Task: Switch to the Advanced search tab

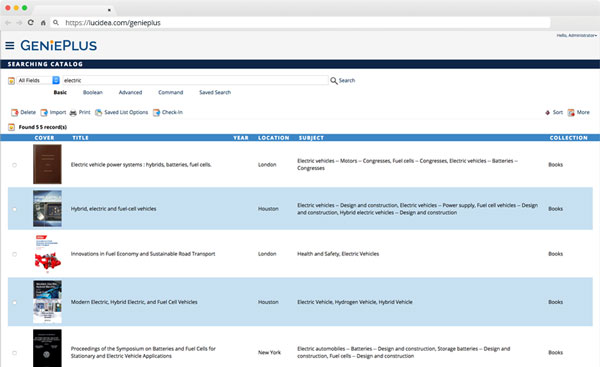Action: pyautogui.click(x=130, y=92)
